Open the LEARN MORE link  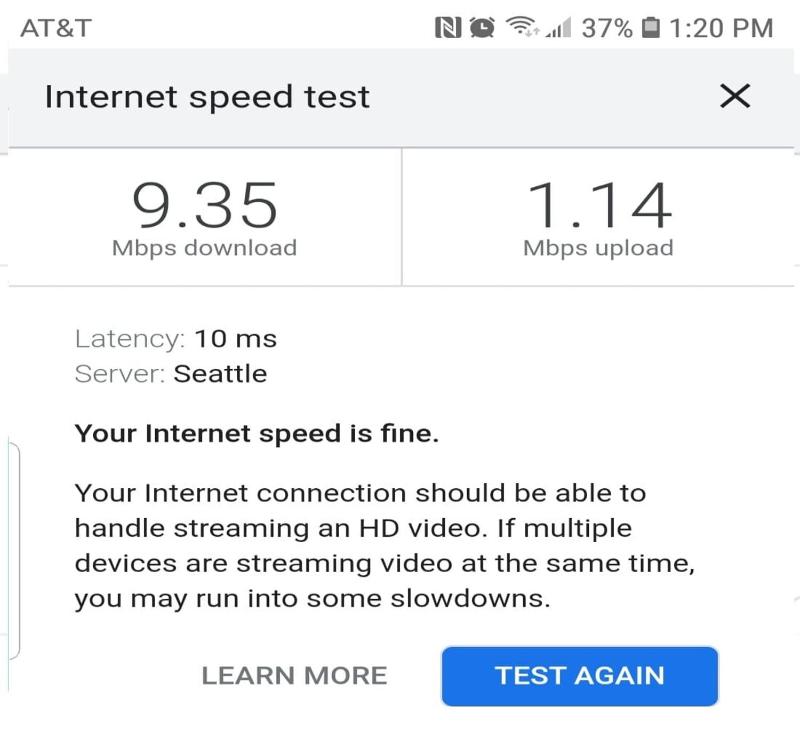(294, 675)
